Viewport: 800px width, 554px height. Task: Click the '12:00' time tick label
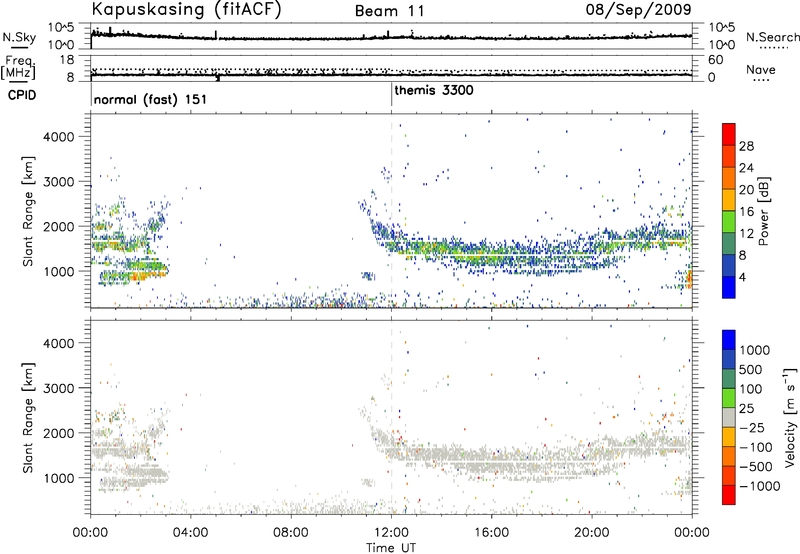tap(391, 533)
